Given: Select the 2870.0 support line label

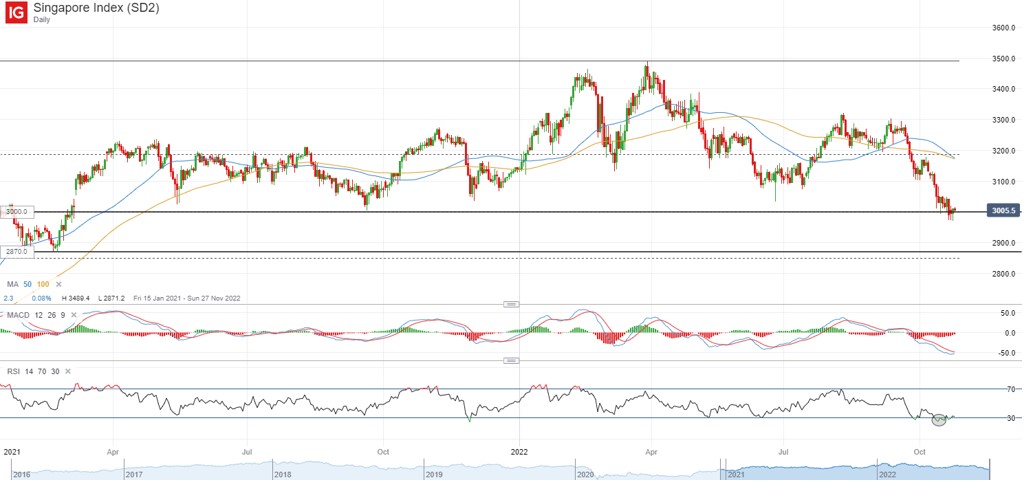Looking at the screenshot, I should [x=16, y=251].
